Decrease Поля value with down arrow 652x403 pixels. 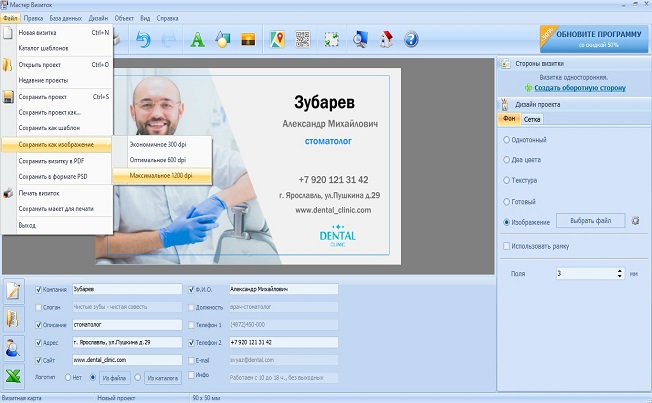pyautogui.click(x=620, y=276)
